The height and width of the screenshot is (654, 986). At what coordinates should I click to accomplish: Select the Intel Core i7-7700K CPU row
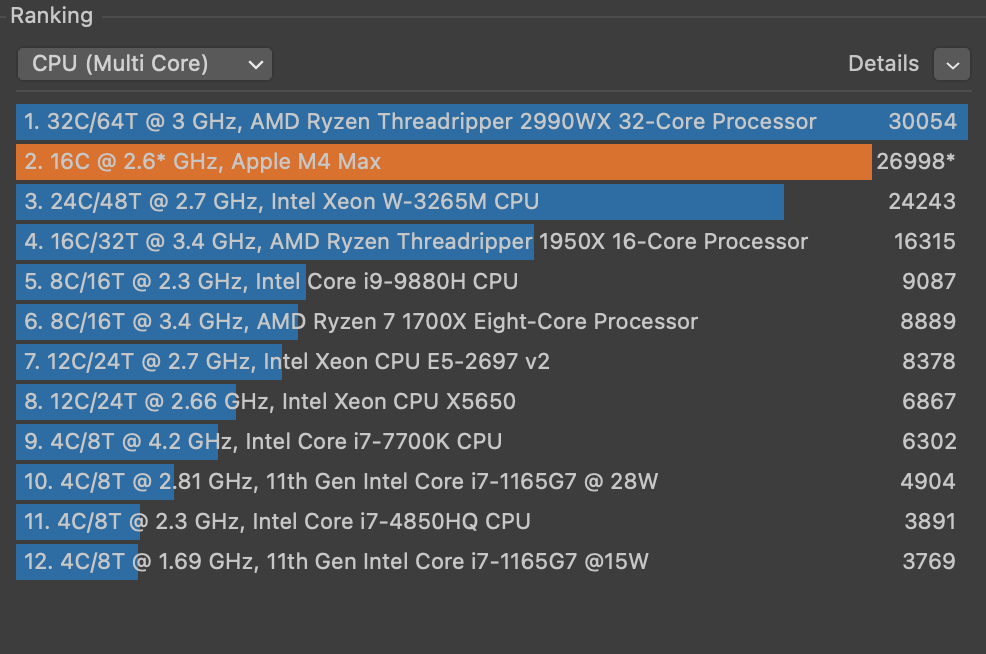pos(492,441)
